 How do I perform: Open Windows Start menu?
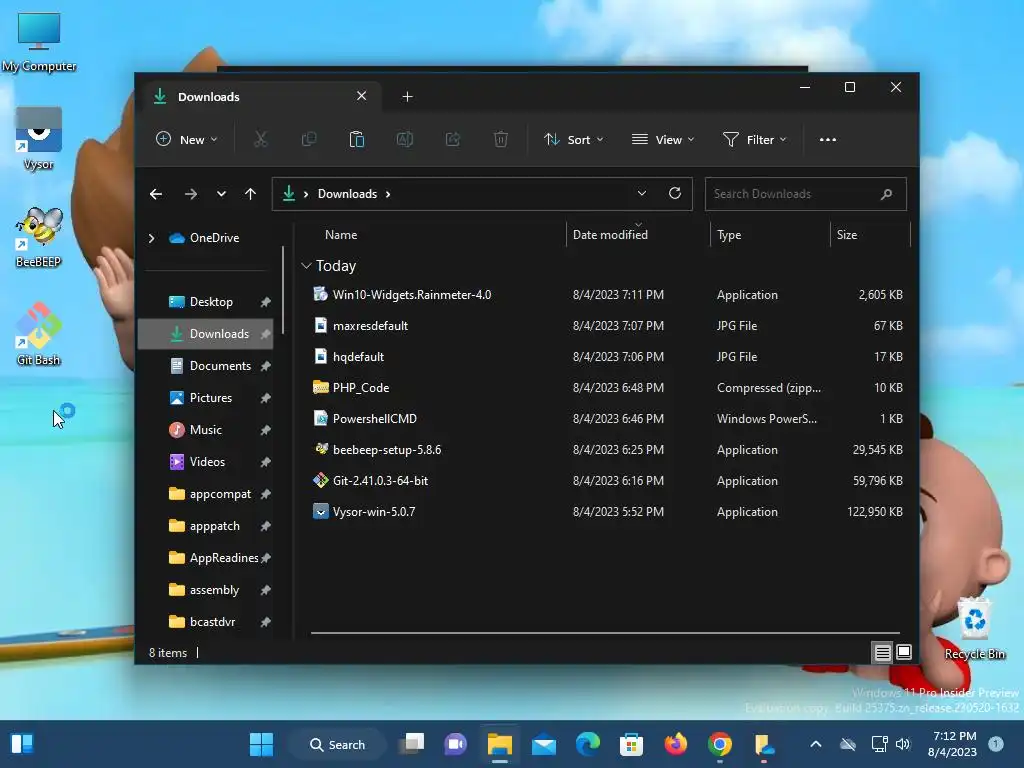(x=261, y=744)
